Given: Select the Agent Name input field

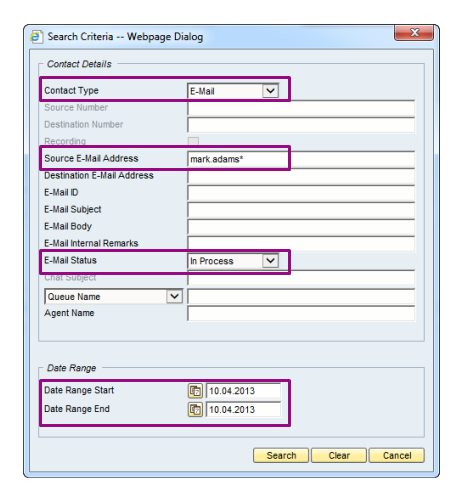Looking at the screenshot, I should tap(301, 314).
